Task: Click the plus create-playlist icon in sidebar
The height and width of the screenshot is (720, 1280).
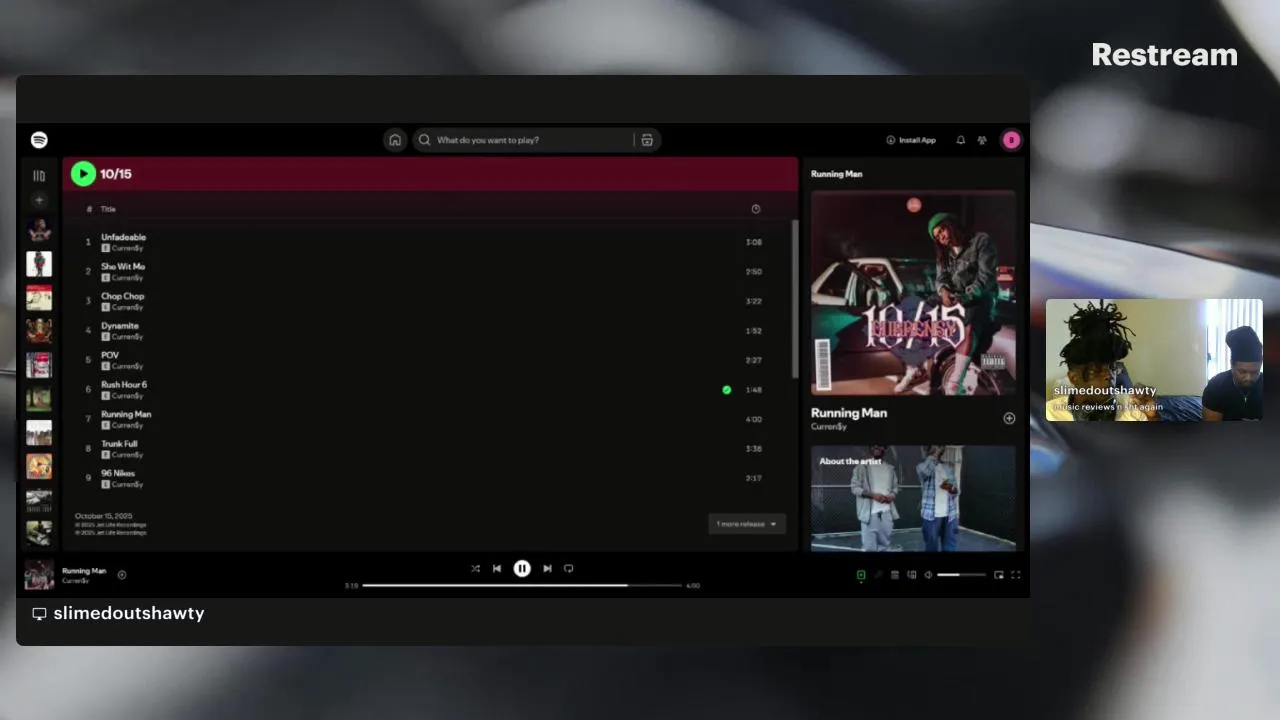Action: pos(39,200)
